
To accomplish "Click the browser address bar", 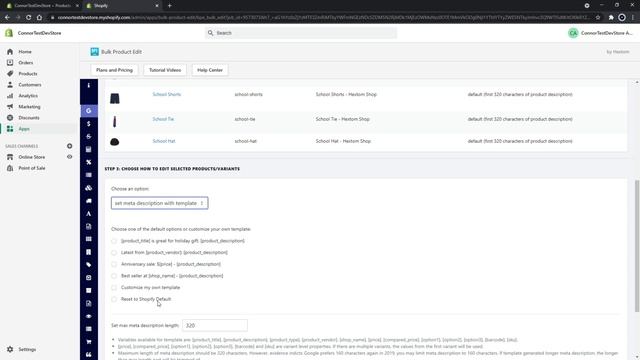I will click(322, 18).
